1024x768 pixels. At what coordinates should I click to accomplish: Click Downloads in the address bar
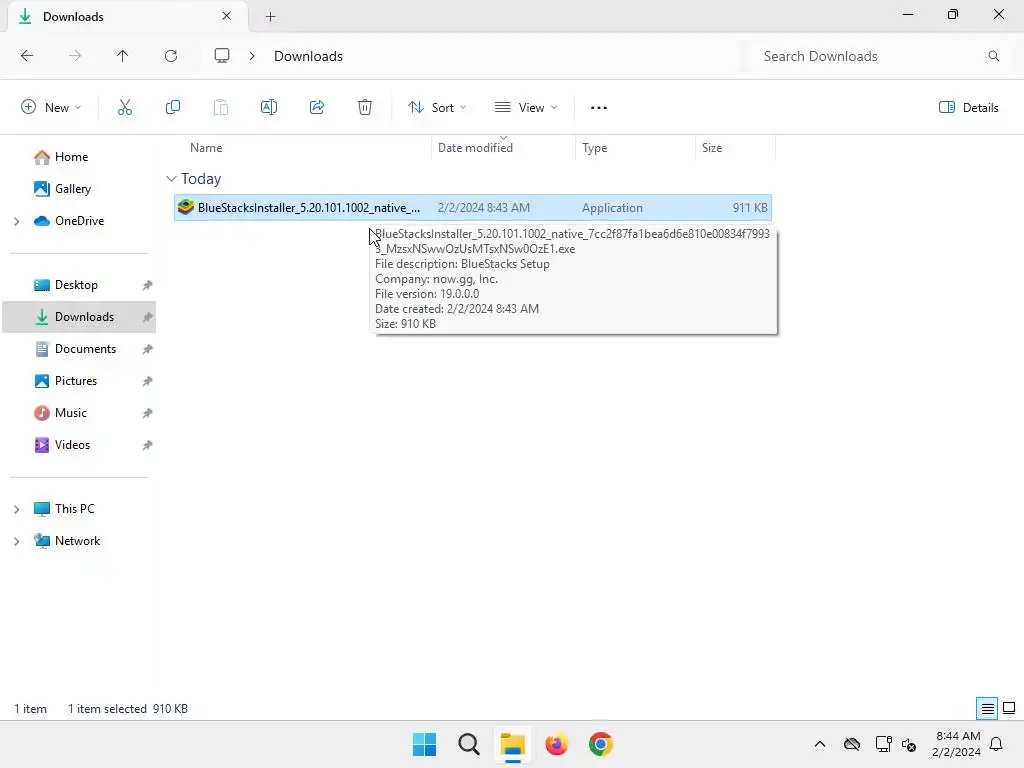pyautogui.click(x=308, y=56)
